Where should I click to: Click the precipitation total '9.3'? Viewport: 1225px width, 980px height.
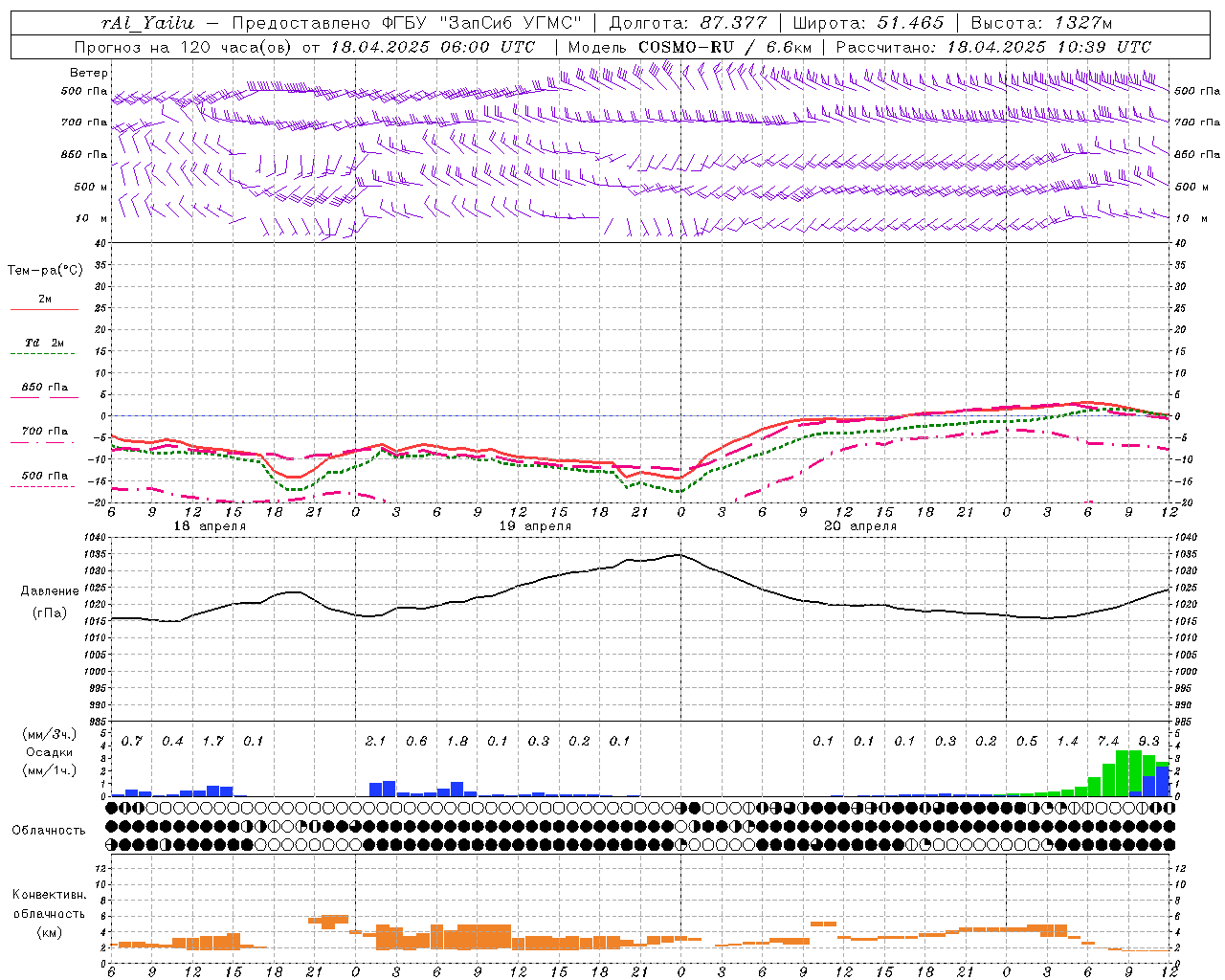(x=1148, y=741)
